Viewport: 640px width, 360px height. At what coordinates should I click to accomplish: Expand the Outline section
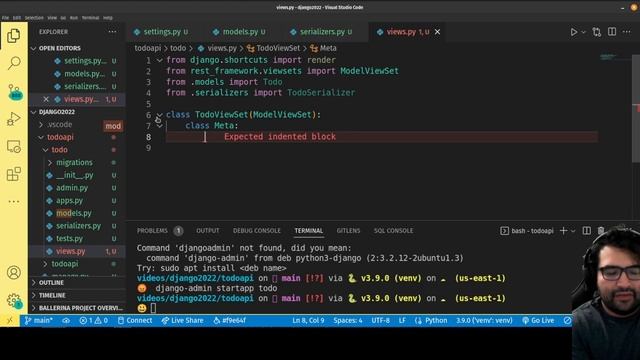(x=78, y=282)
